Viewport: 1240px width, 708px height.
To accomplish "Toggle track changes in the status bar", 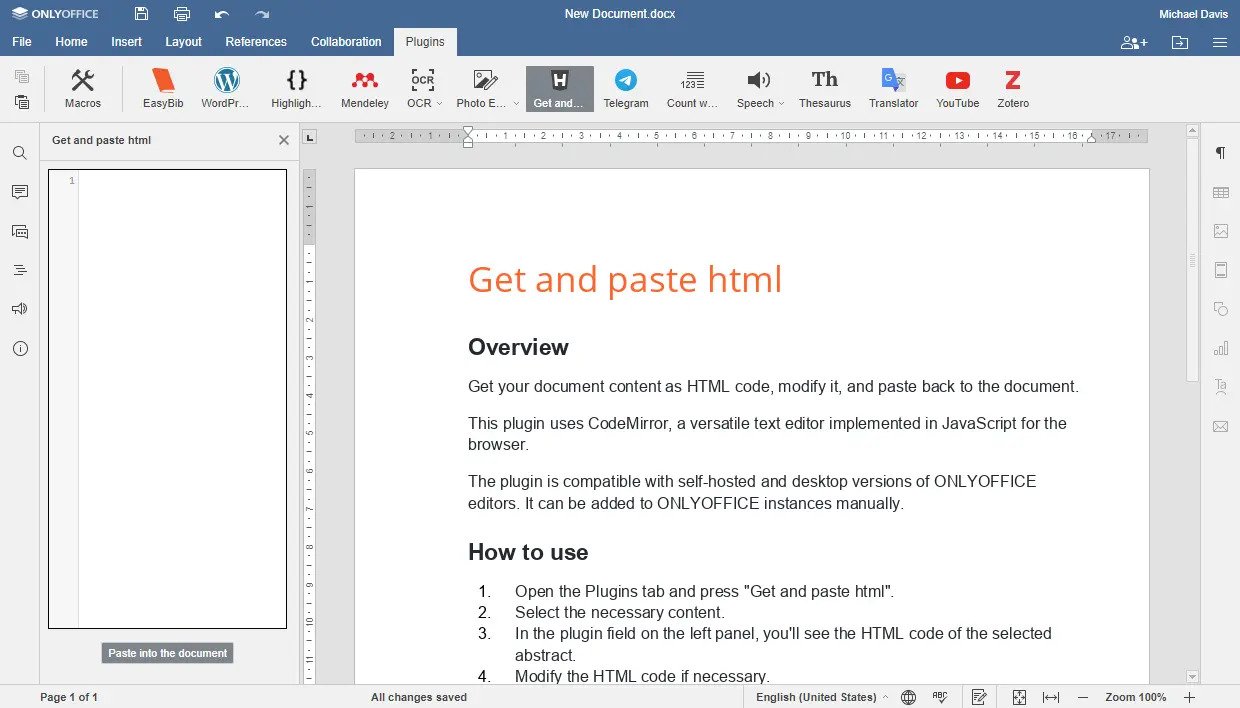I will tap(979, 697).
